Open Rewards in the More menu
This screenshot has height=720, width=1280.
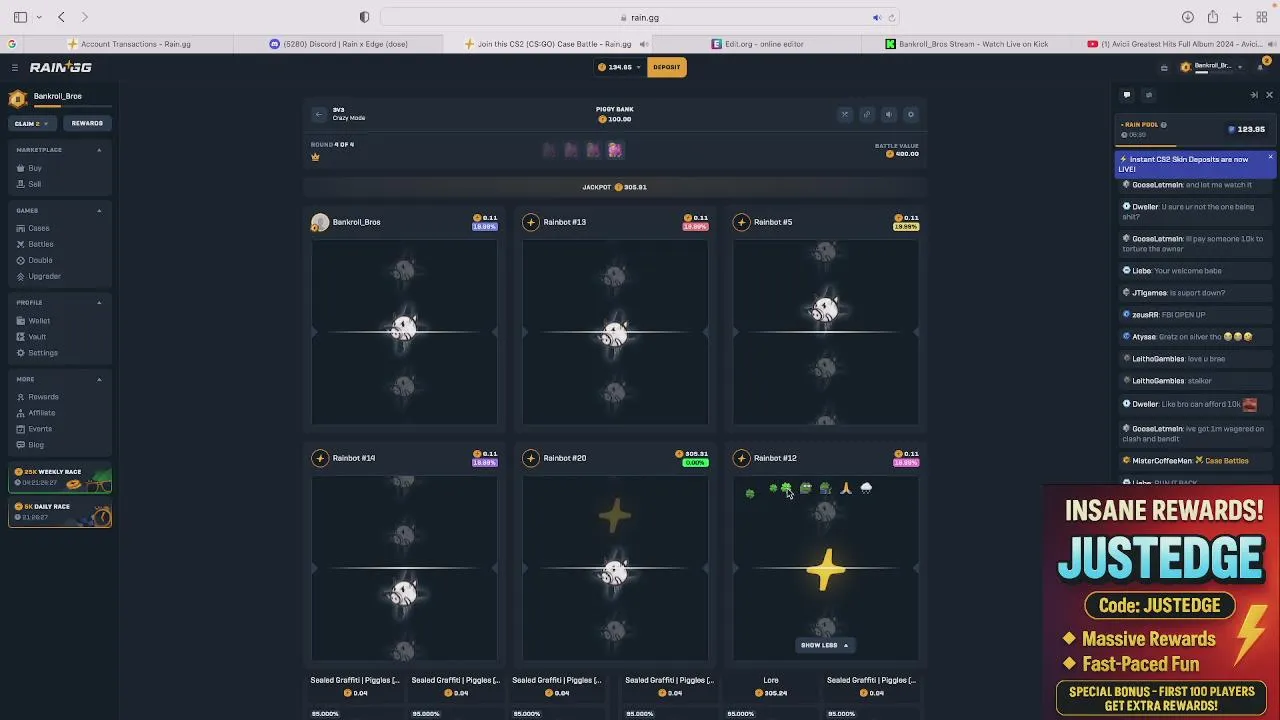37,397
